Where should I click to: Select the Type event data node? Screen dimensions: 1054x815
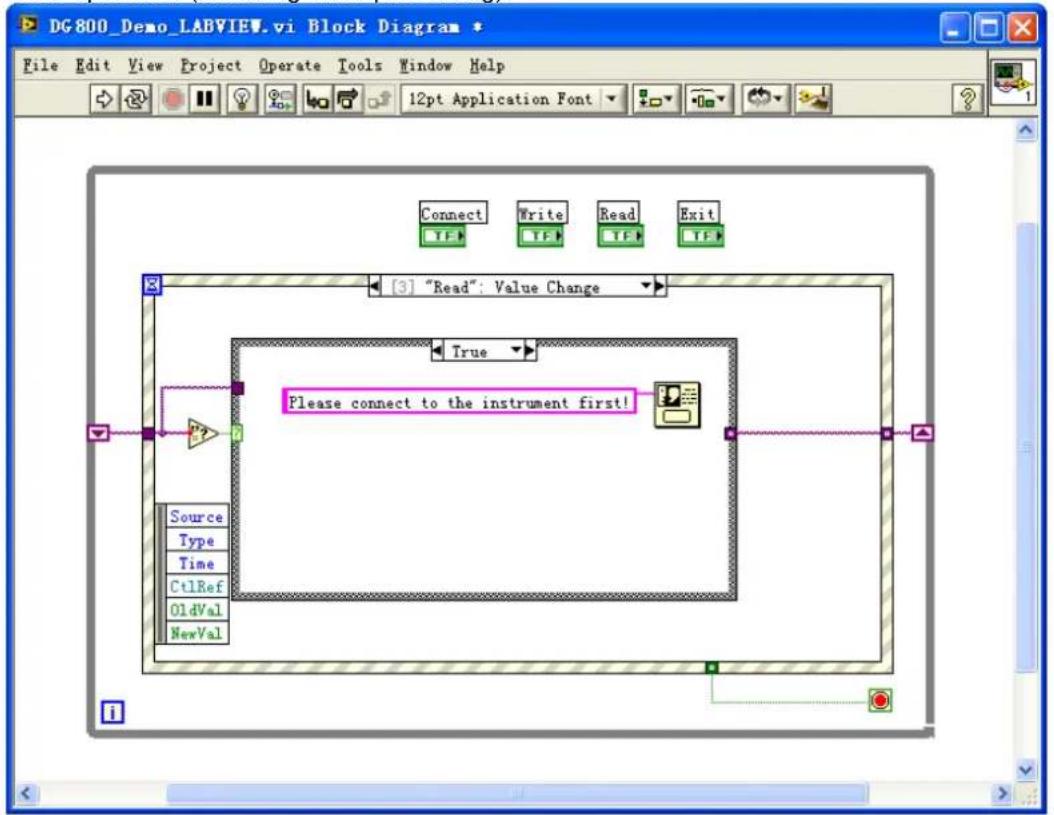[x=196, y=540]
